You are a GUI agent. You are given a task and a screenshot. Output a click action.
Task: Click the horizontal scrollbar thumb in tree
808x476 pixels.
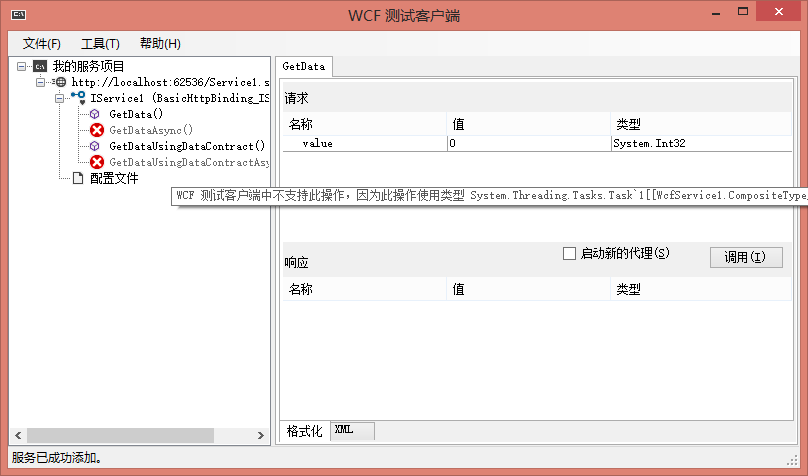click(121, 435)
